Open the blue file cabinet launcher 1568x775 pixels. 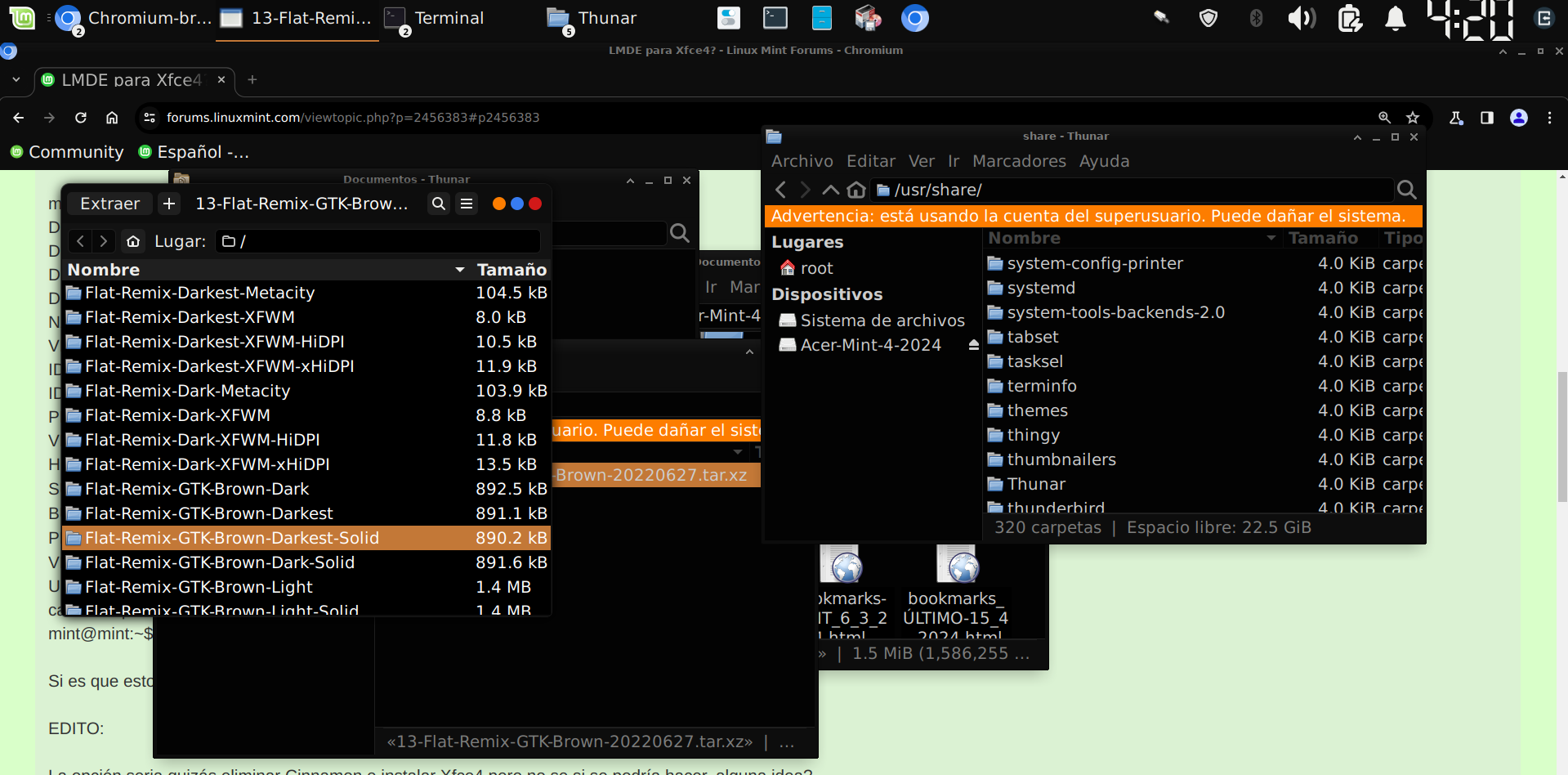[x=821, y=18]
